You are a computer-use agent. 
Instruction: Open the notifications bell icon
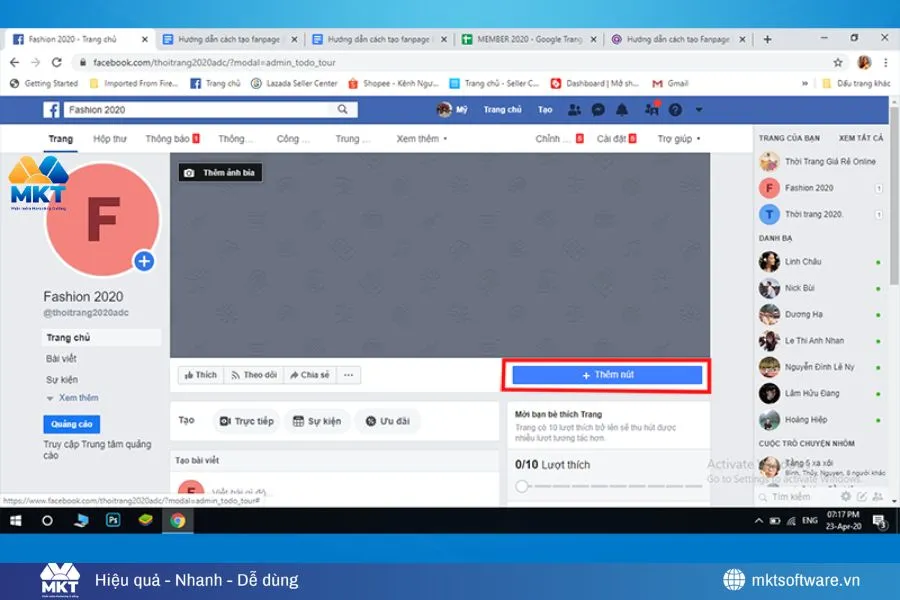[624, 108]
